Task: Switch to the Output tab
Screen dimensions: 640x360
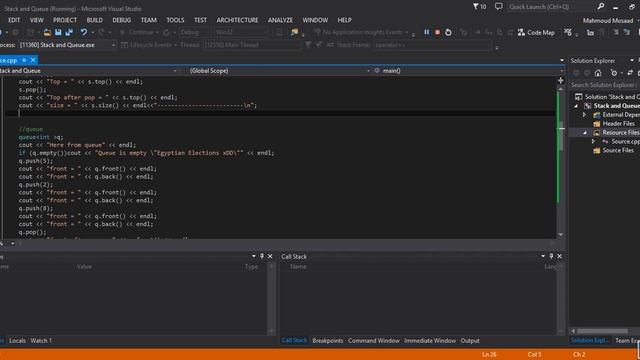Action: [x=470, y=340]
